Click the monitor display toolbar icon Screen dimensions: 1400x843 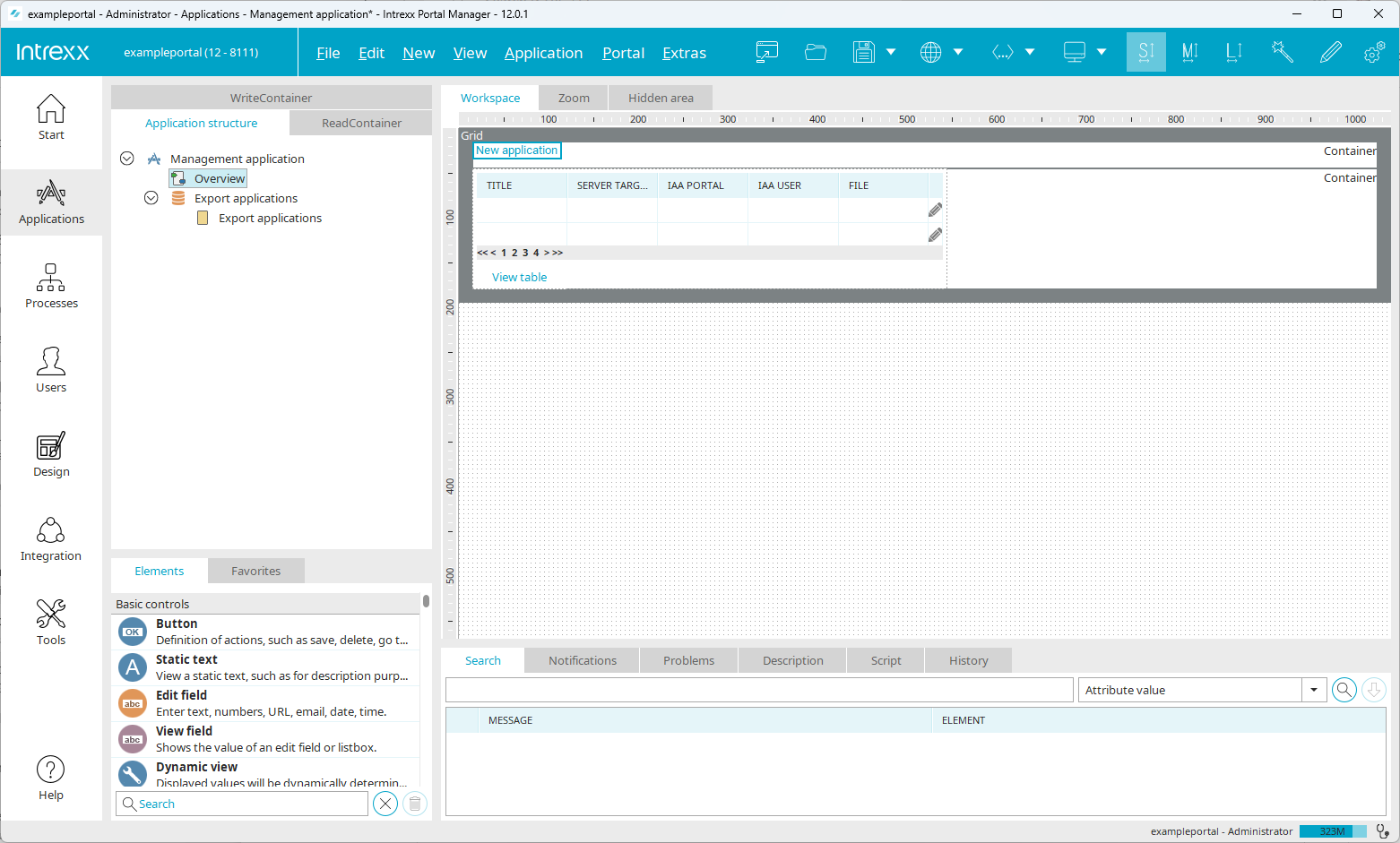pos(1074,52)
